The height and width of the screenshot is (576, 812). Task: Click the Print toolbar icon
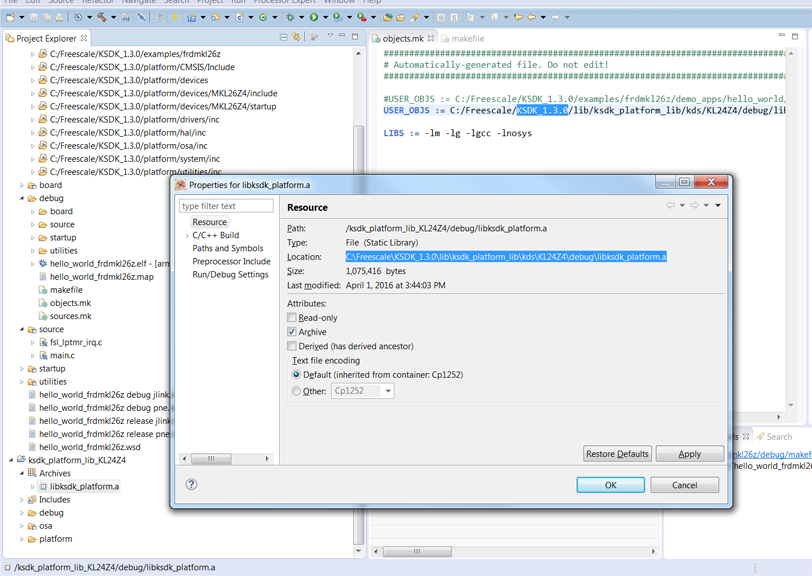pos(60,17)
